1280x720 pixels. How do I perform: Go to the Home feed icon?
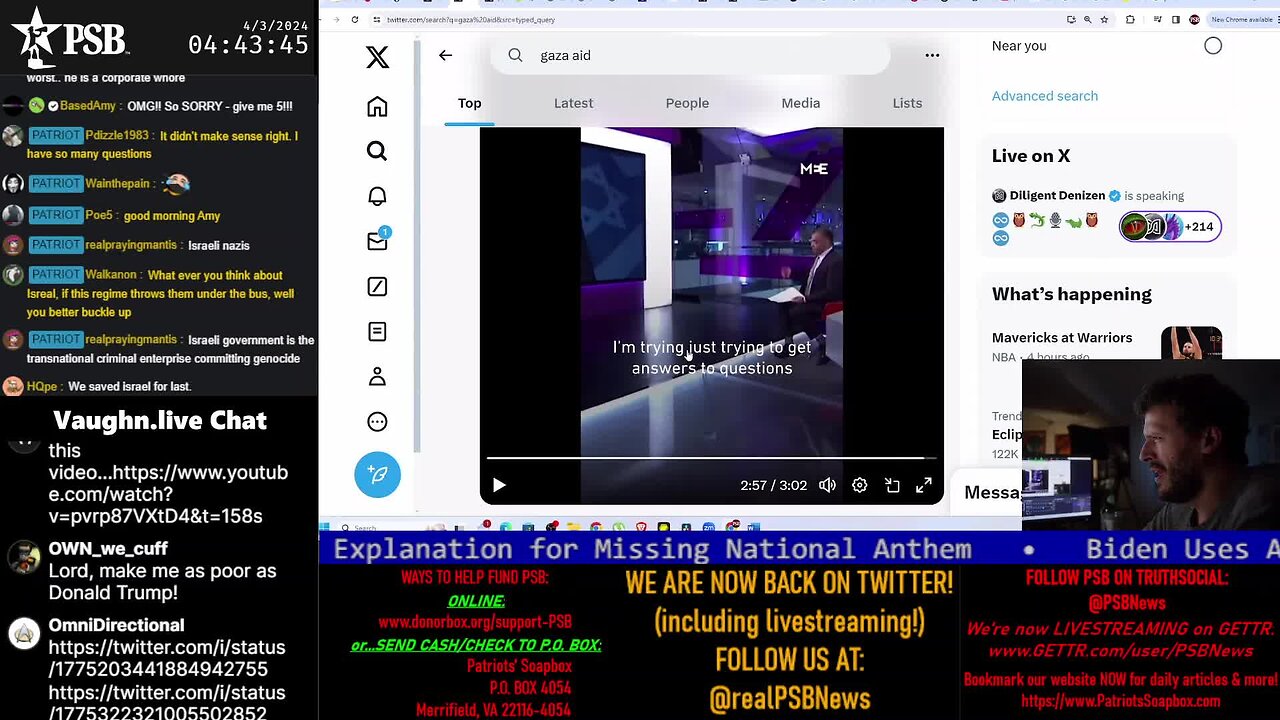[377, 107]
